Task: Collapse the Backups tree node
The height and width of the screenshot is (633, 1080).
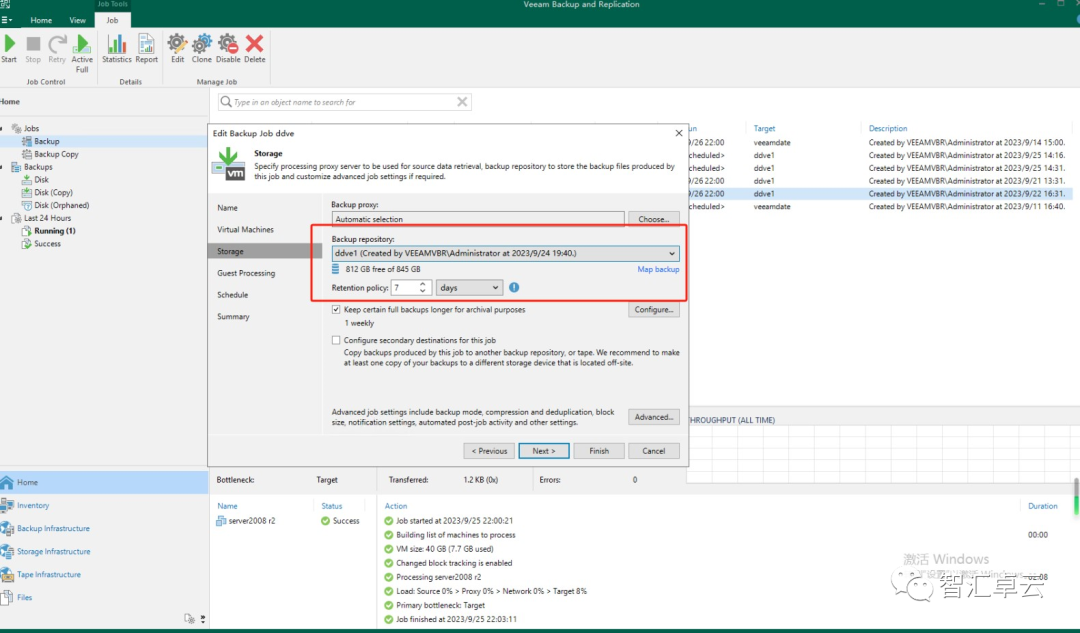Action: 3,167
